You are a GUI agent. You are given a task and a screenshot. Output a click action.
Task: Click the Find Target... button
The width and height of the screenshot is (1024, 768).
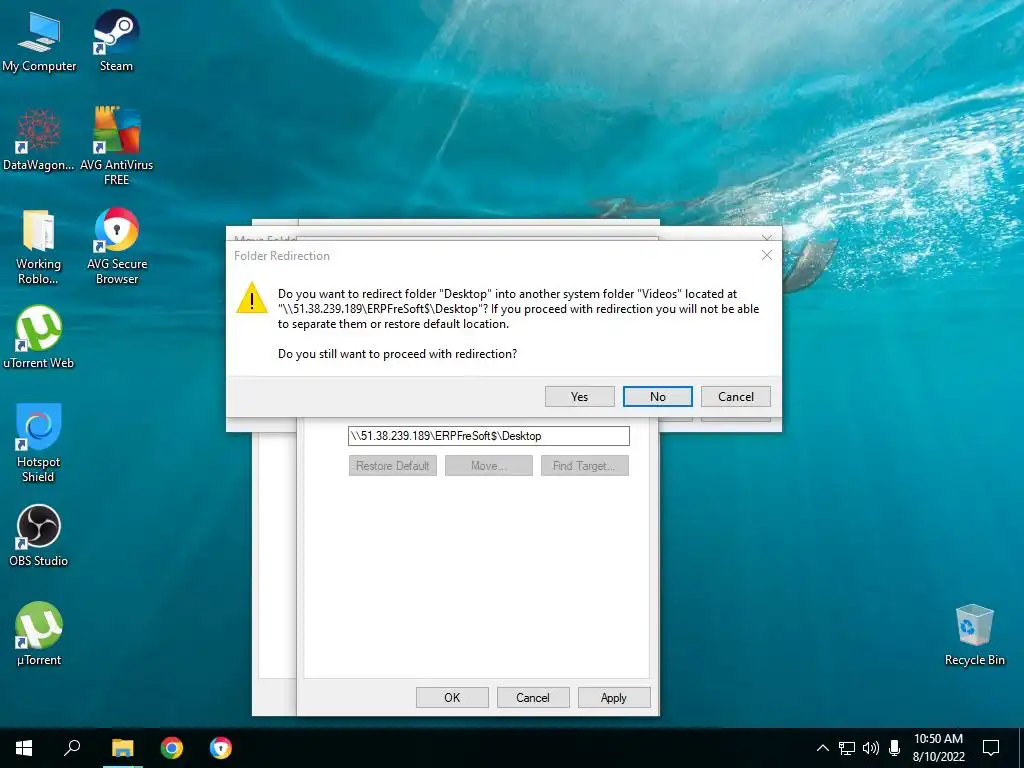[584, 466]
